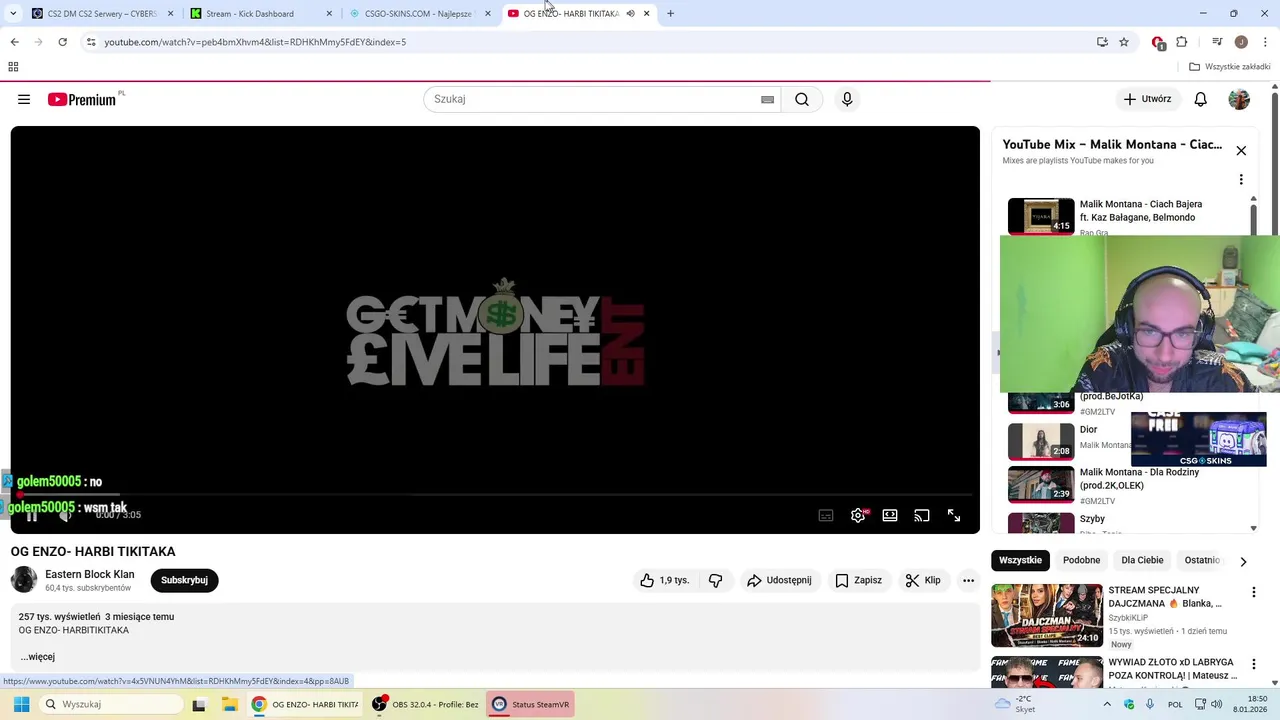Seek using the video progress bar
Image resolution: width=1280 pixels, height=720 pixels.
(x=495, y=495)
